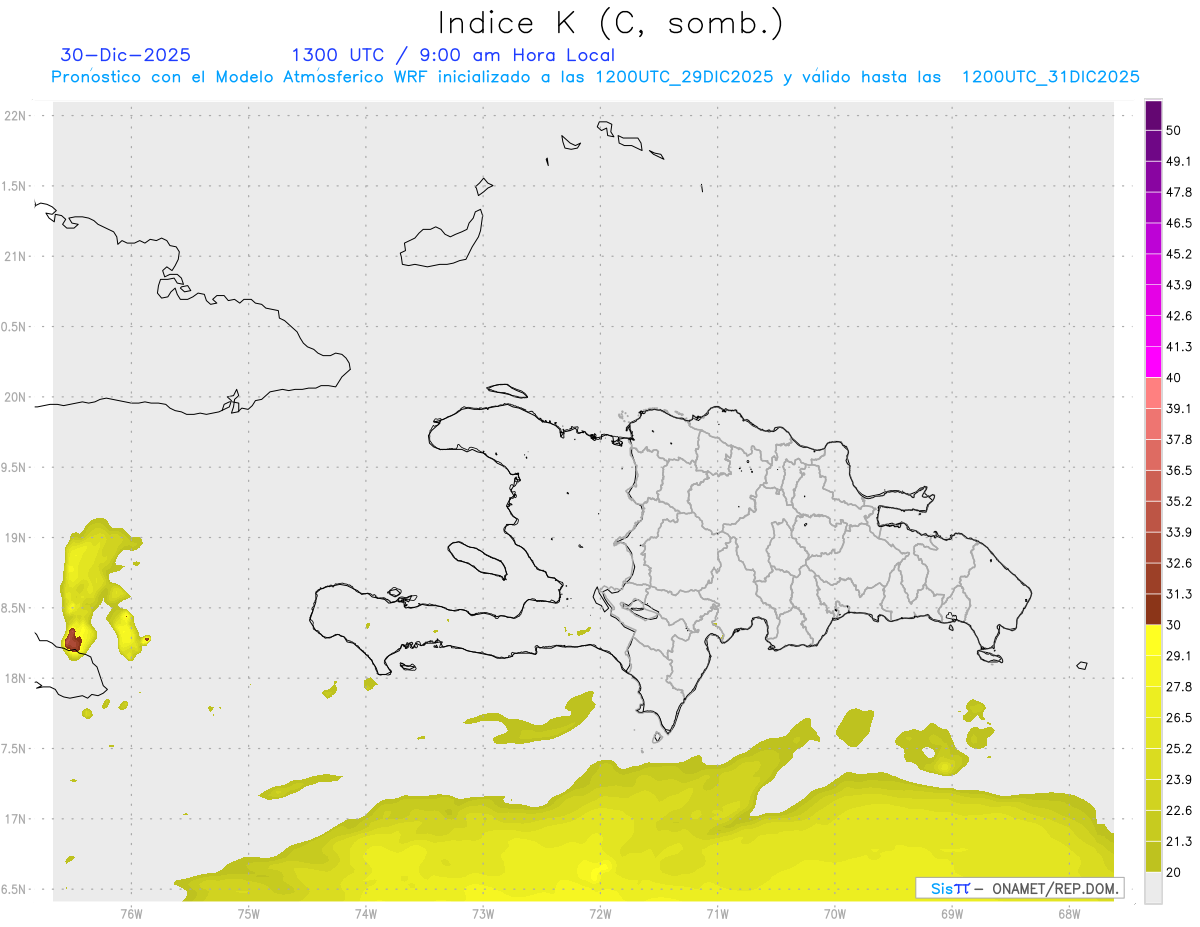
Task: Click the colorbar value '21.3'
Action: (x=1179, y=842)
